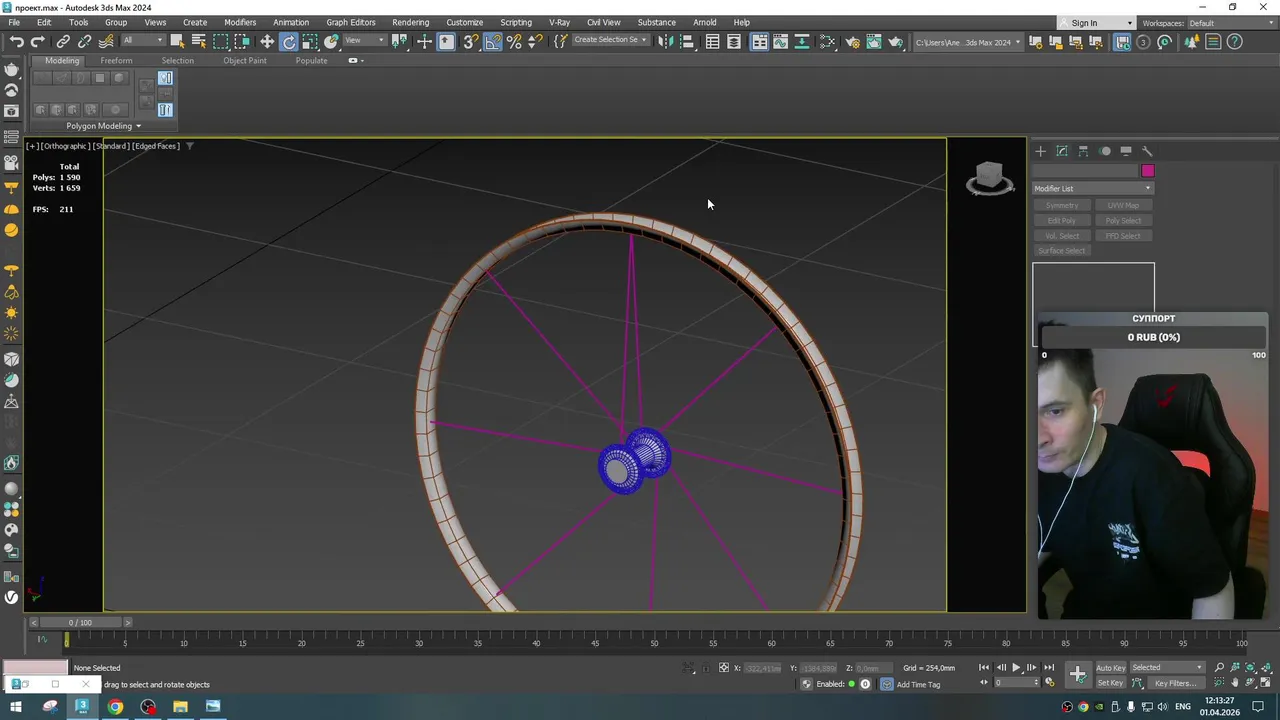Image resolution: width=1280 pixels, height=720 pixels.
Task: Open the project path dropdown
Action: (x=968, y=42)
